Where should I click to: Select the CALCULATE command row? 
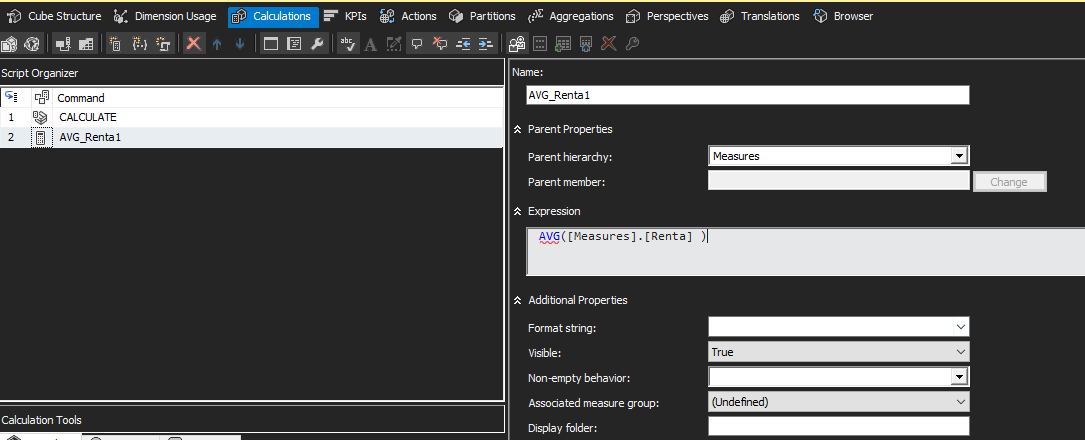(x=252, y=118)
